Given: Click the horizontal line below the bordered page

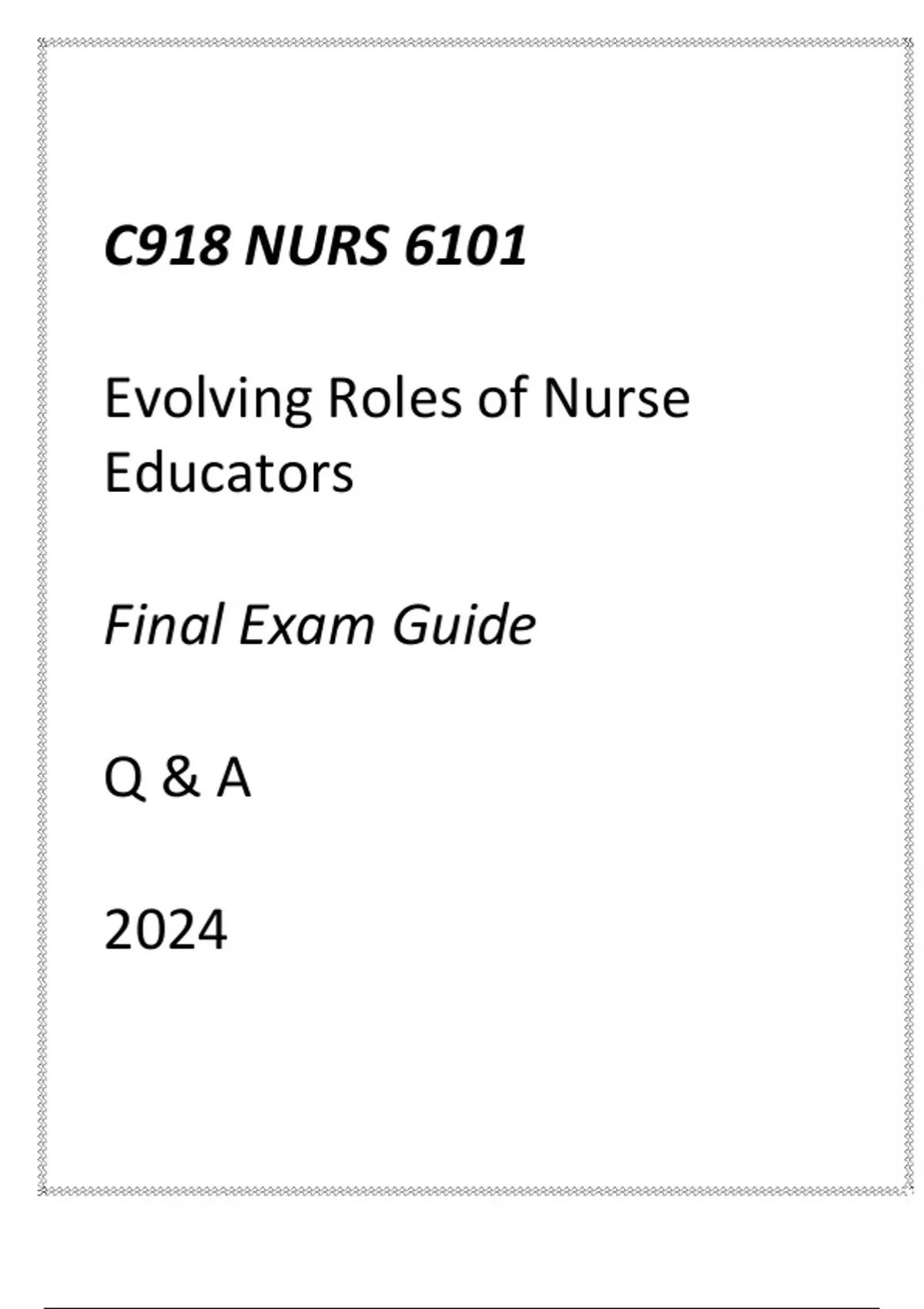Looking at the screenshot, I should 462,1307.
